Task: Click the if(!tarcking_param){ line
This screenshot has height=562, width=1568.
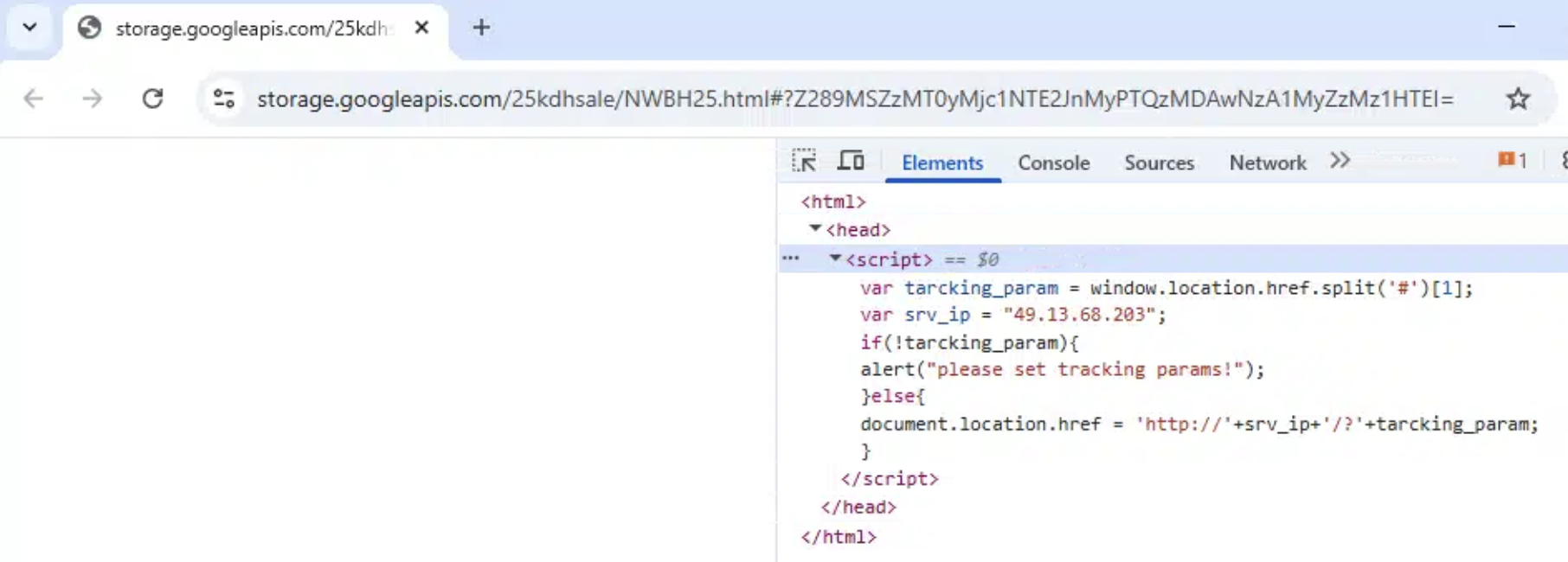Action: point(969,342)
